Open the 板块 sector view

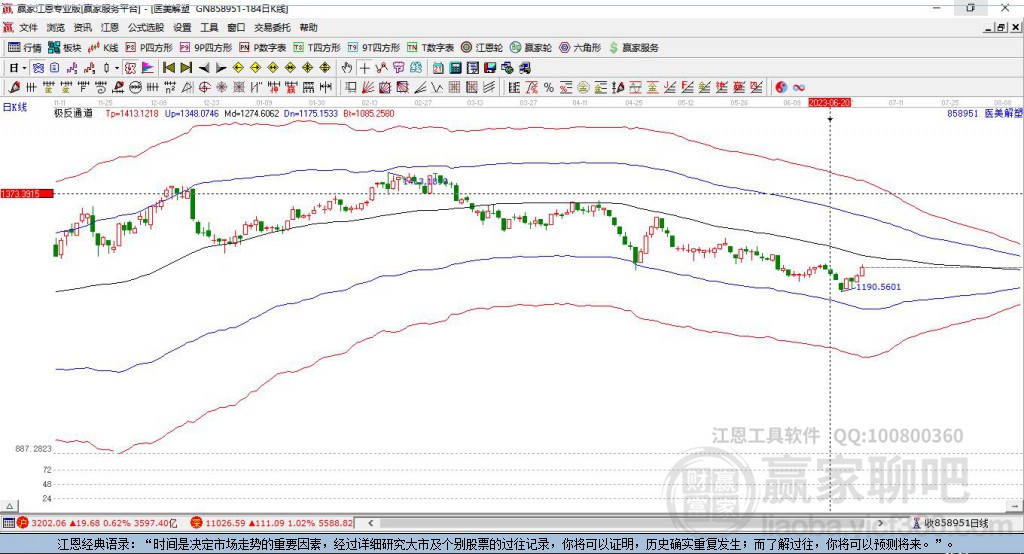[65, 48]
